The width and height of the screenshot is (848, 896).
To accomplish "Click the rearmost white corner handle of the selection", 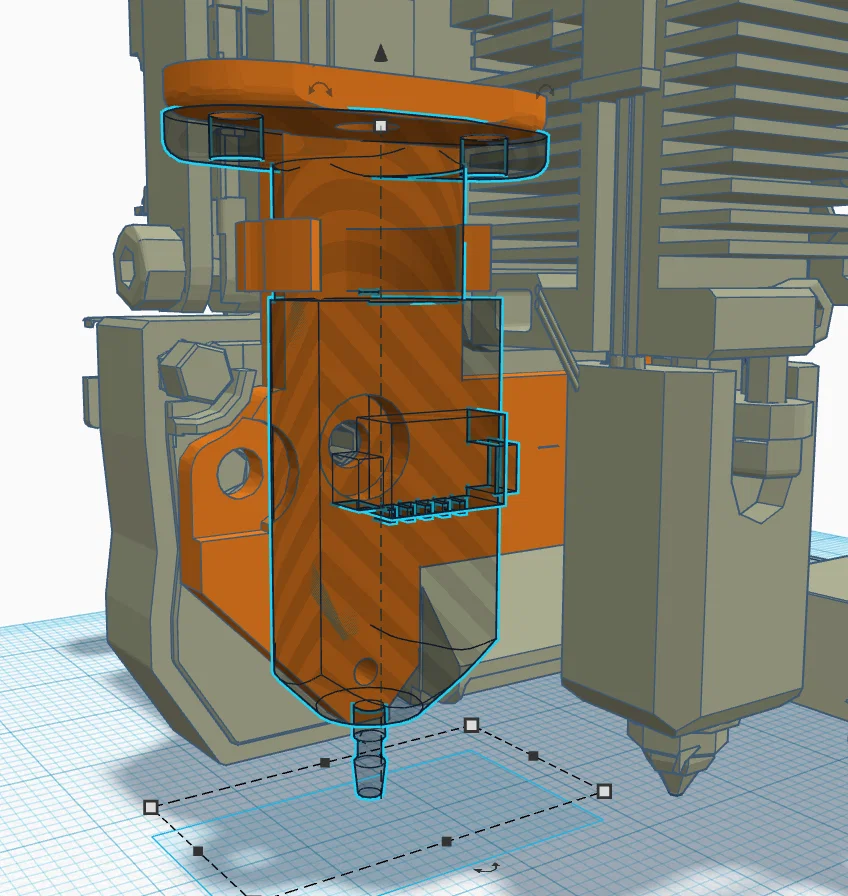I will 471,725.
